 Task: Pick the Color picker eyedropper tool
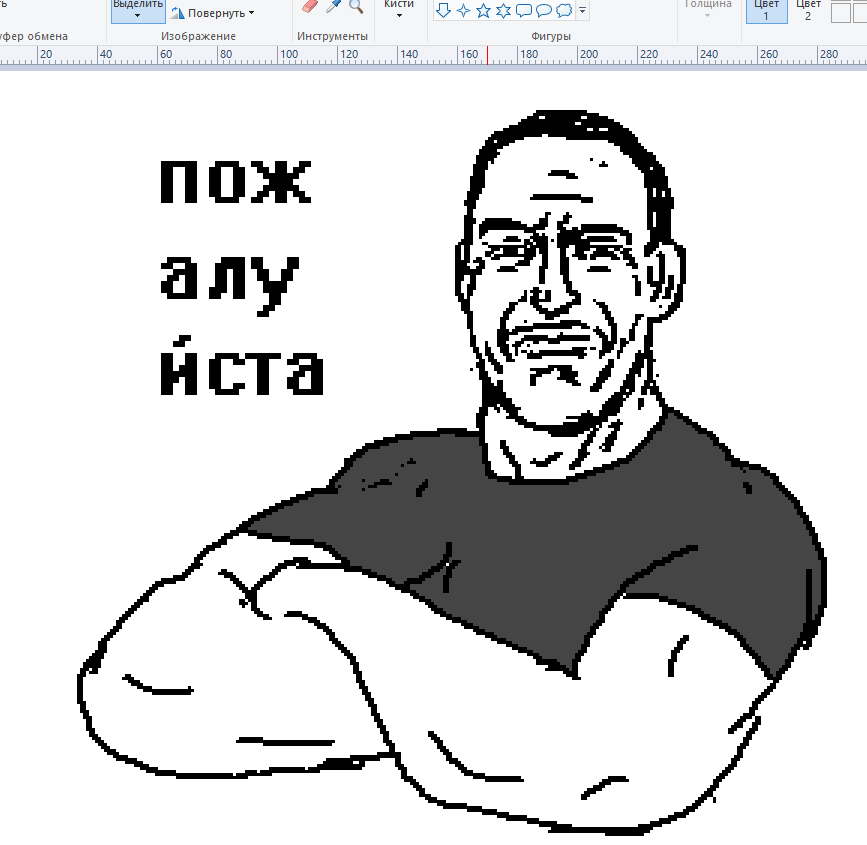(x=333, y=6)
